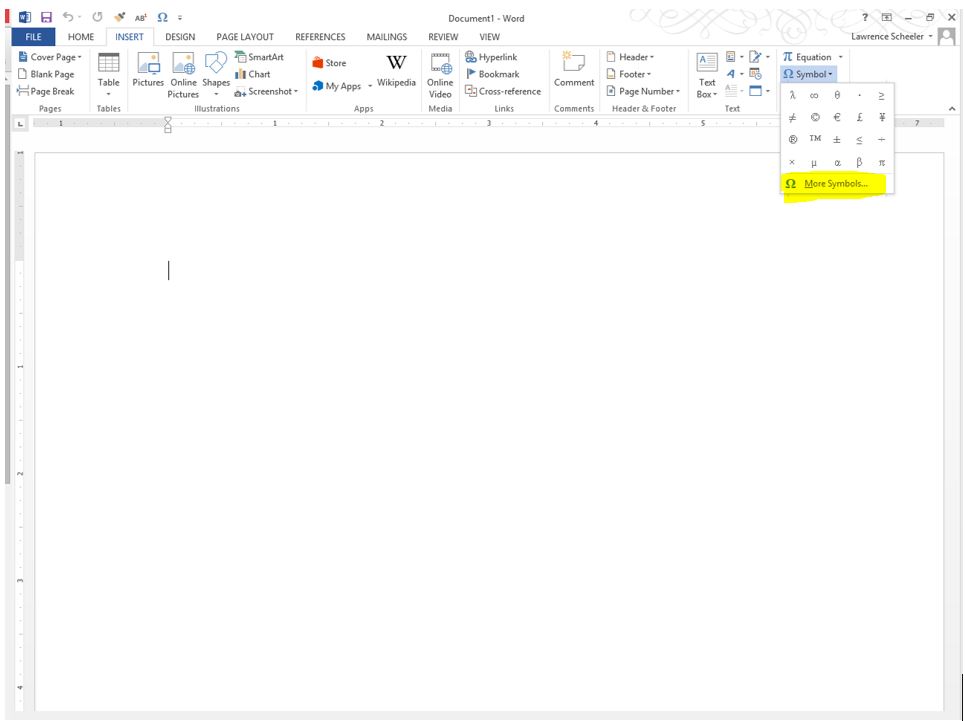Image resolution: width=965 pixels, height=721 pixels.
Task: Collapse the ribbon with the chevron
Action: pos(951,107)
